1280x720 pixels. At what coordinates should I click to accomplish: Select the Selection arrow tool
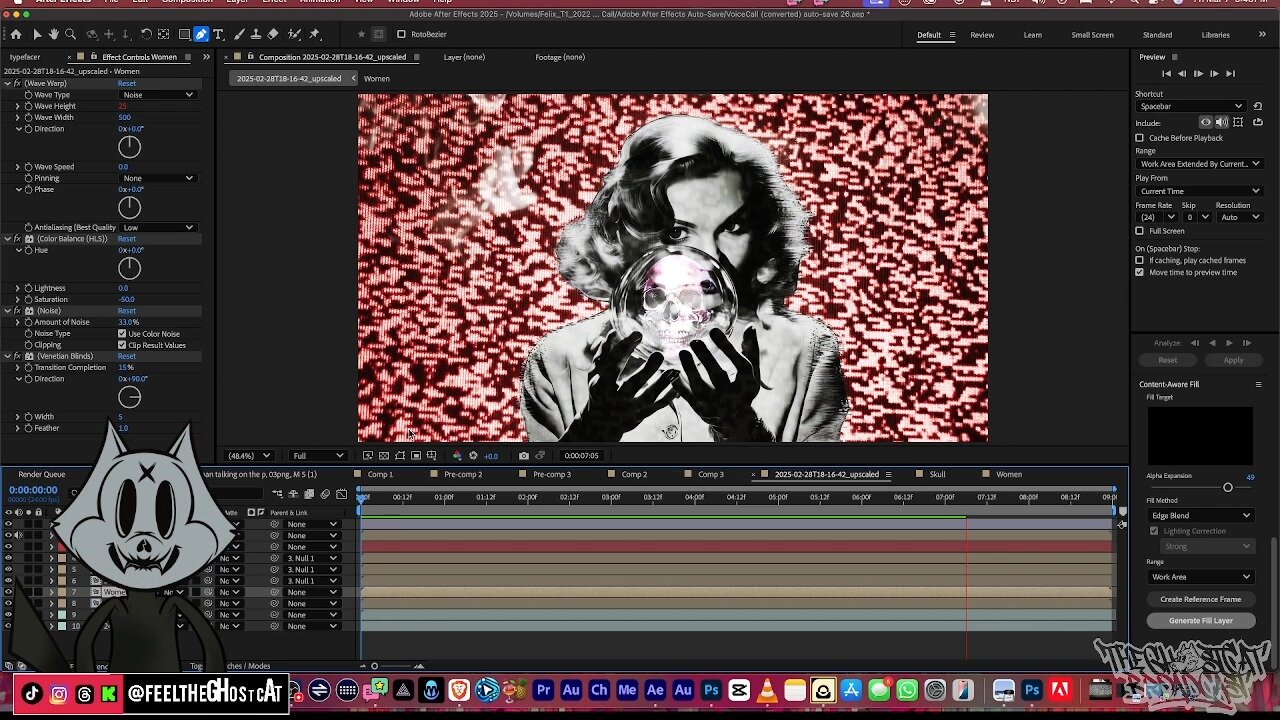tap(37, 34)
